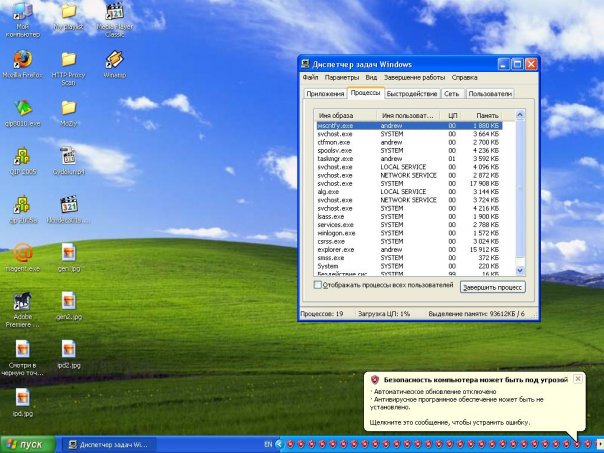The height and width of the screenshot is (453, 604).
Task: Click the Завершить процесс button
Action: point(492,287)
